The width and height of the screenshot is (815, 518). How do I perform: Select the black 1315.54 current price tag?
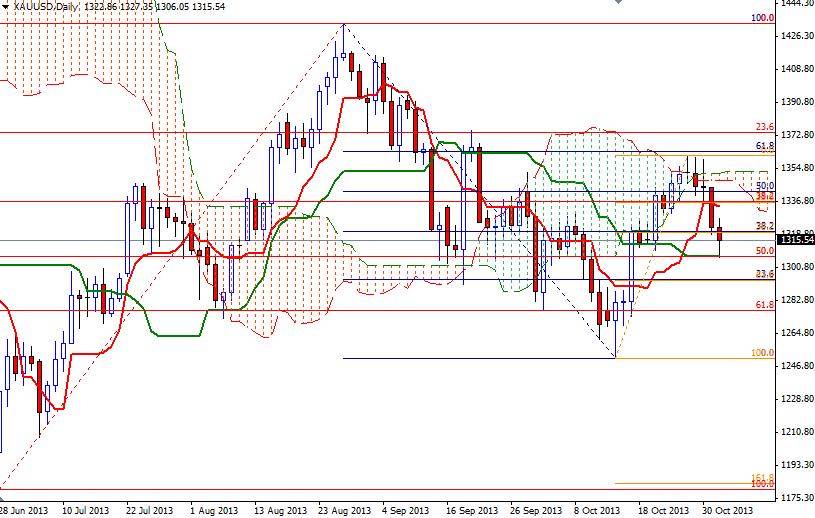pyautogui.click(x=796, y=239)
